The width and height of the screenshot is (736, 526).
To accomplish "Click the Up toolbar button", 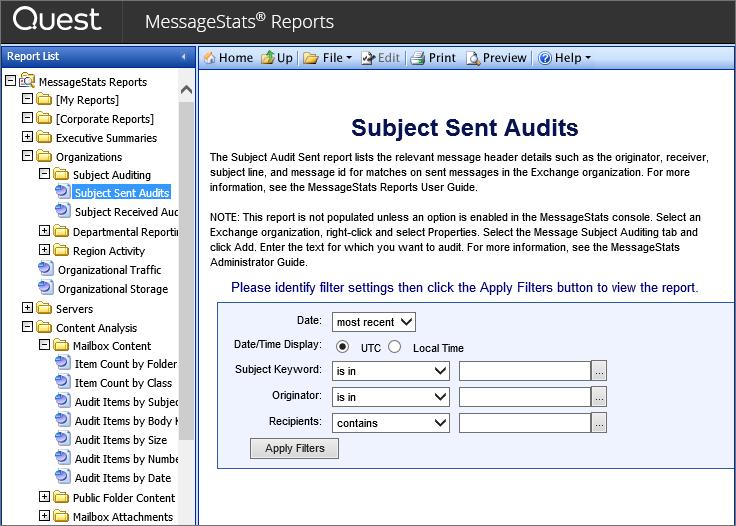I will click(277, 58).
